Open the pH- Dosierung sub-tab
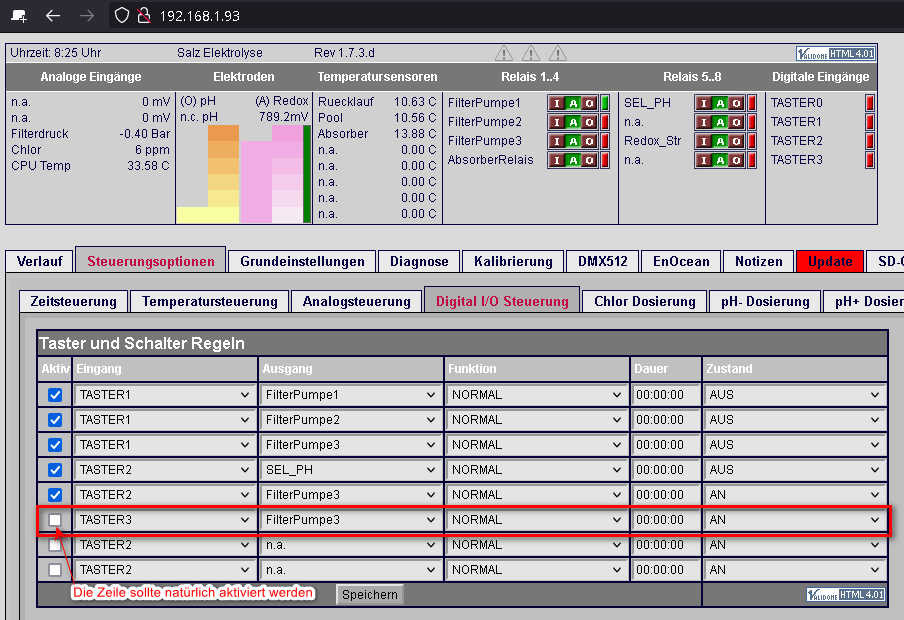This screenshot has height=620, width=904. (765, 302)
